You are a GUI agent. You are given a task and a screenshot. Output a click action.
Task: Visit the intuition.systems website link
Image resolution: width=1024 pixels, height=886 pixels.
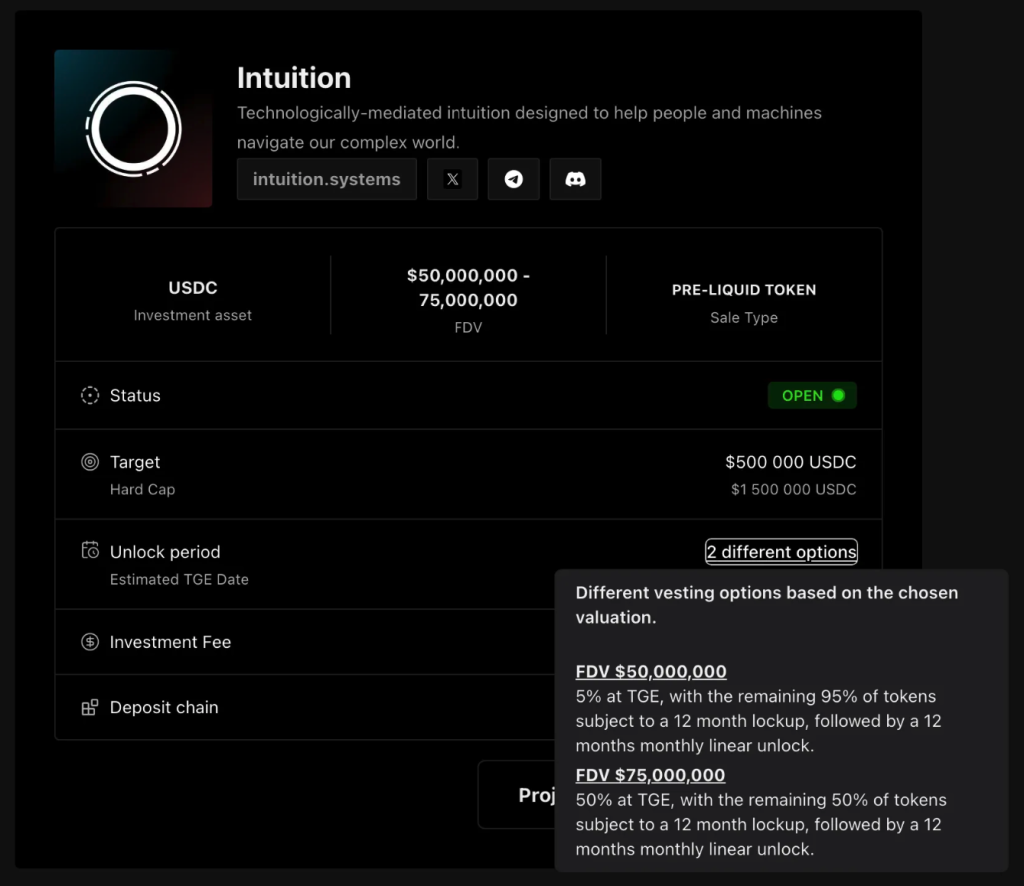pos(327,179)
